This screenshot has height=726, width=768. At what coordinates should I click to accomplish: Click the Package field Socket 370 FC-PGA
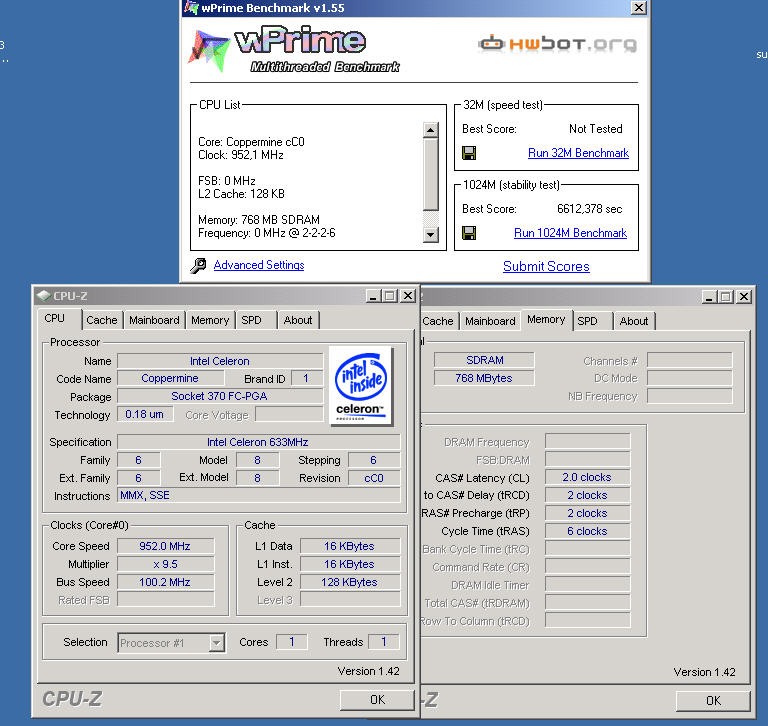220,396
